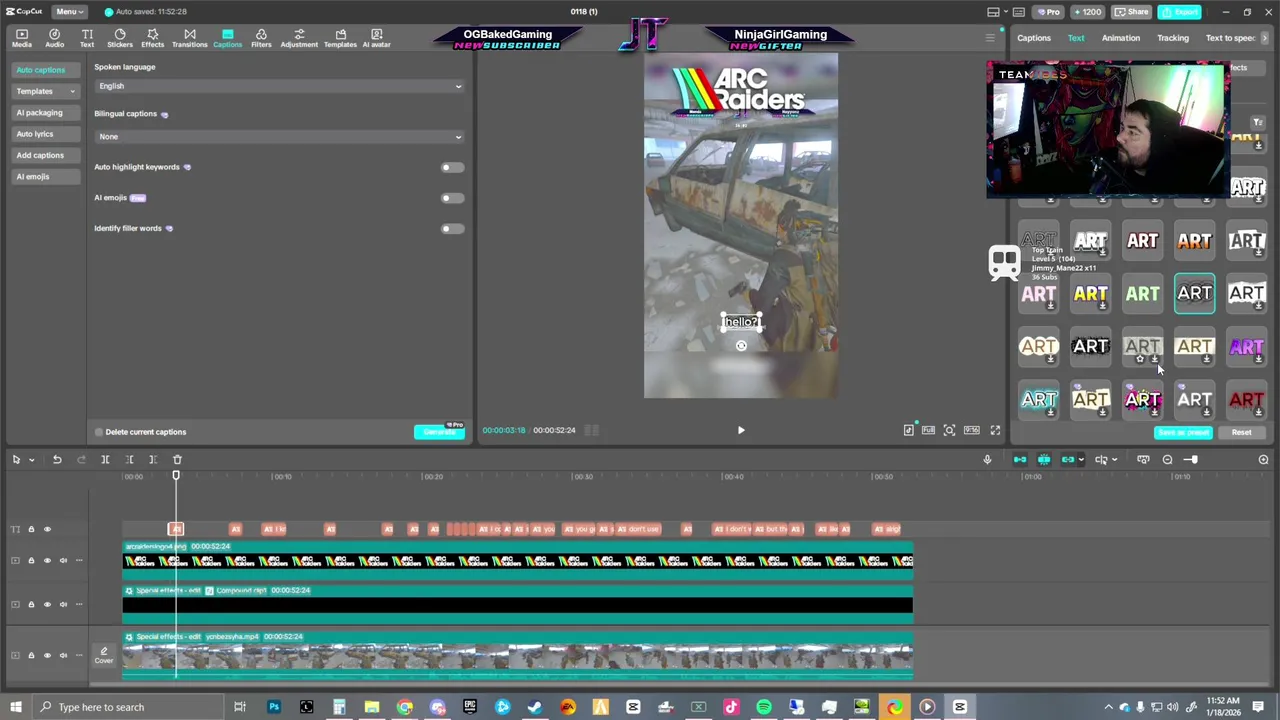This screenshot has width=1280, height=720.
Task: Click the Generate captions button
Action: (x=440, y=431)
